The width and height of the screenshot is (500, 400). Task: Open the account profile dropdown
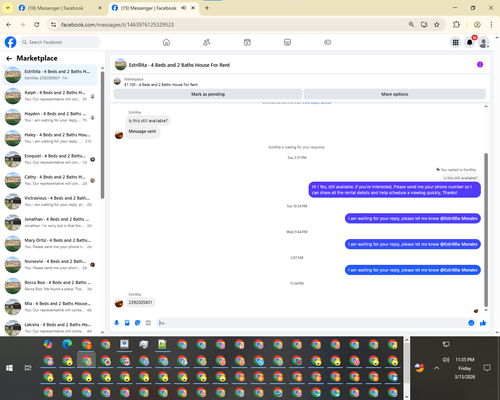click(x=484, y=42)
